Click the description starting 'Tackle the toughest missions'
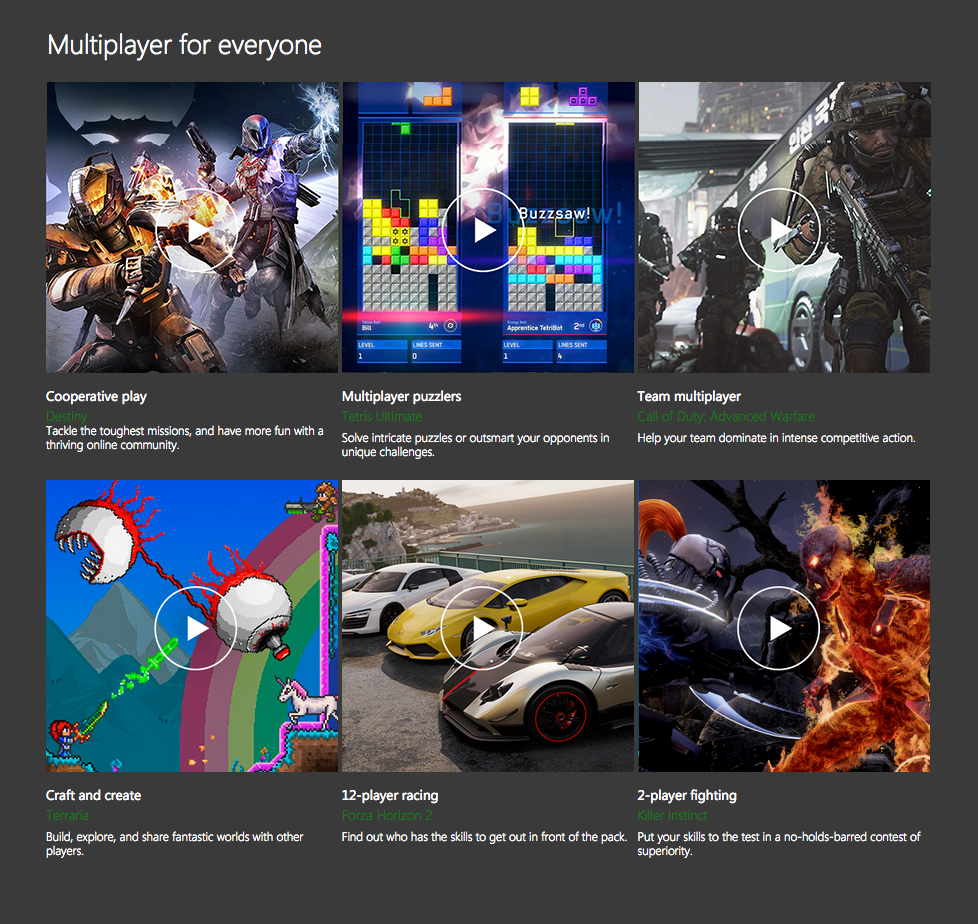This screenshot has width=978, height=924. [x=185, y=438]
